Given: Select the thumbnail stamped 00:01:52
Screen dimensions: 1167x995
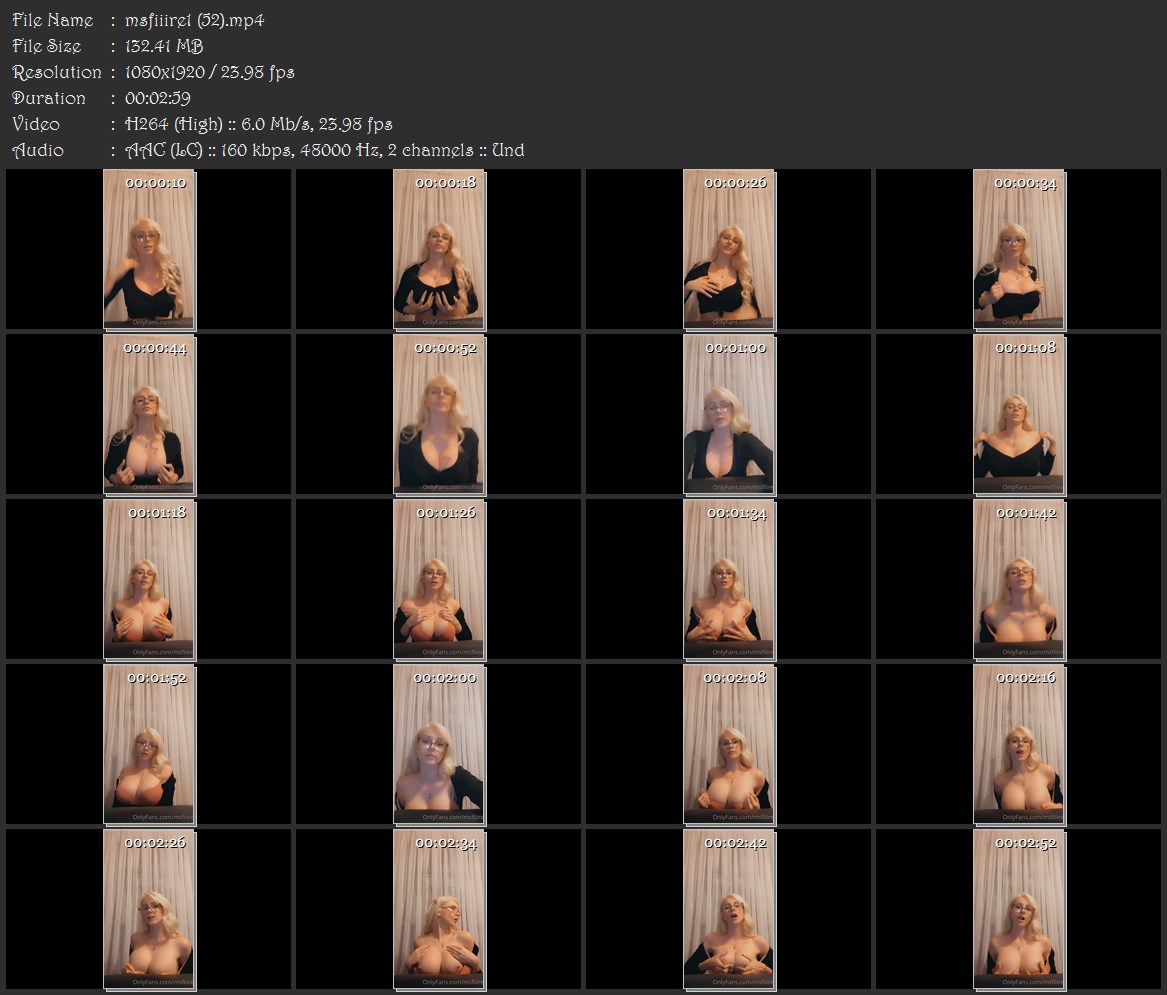Looking at the screenshot, I should 149,745.
